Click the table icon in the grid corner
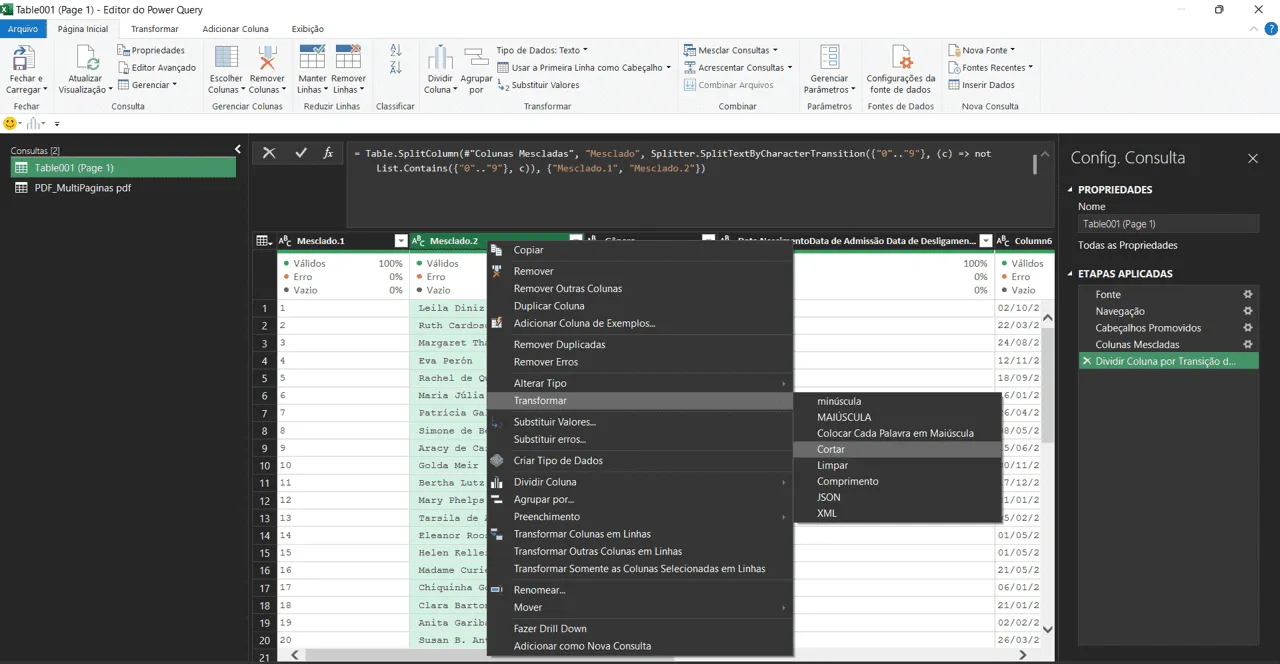Screen dimensions: 1280x664 [262, 241]
